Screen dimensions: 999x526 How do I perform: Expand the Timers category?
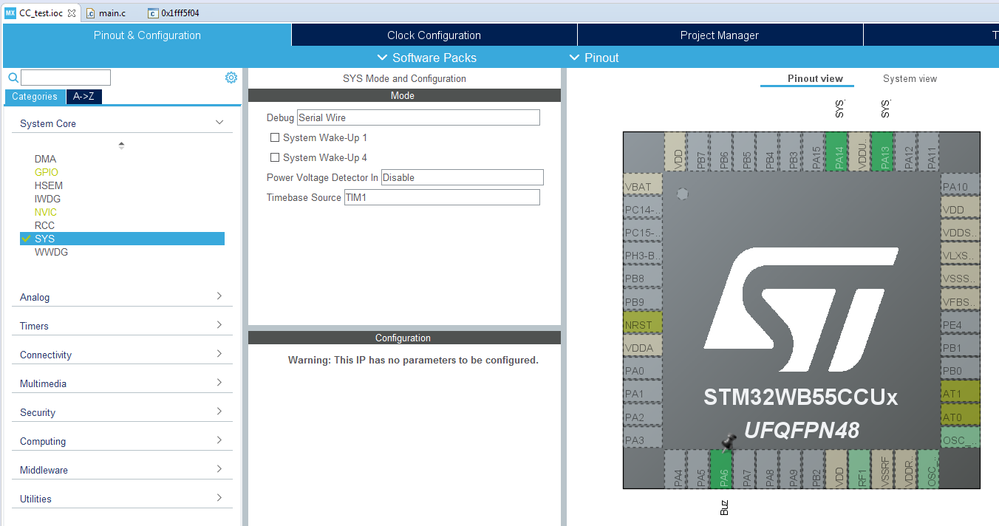point(122,325)
